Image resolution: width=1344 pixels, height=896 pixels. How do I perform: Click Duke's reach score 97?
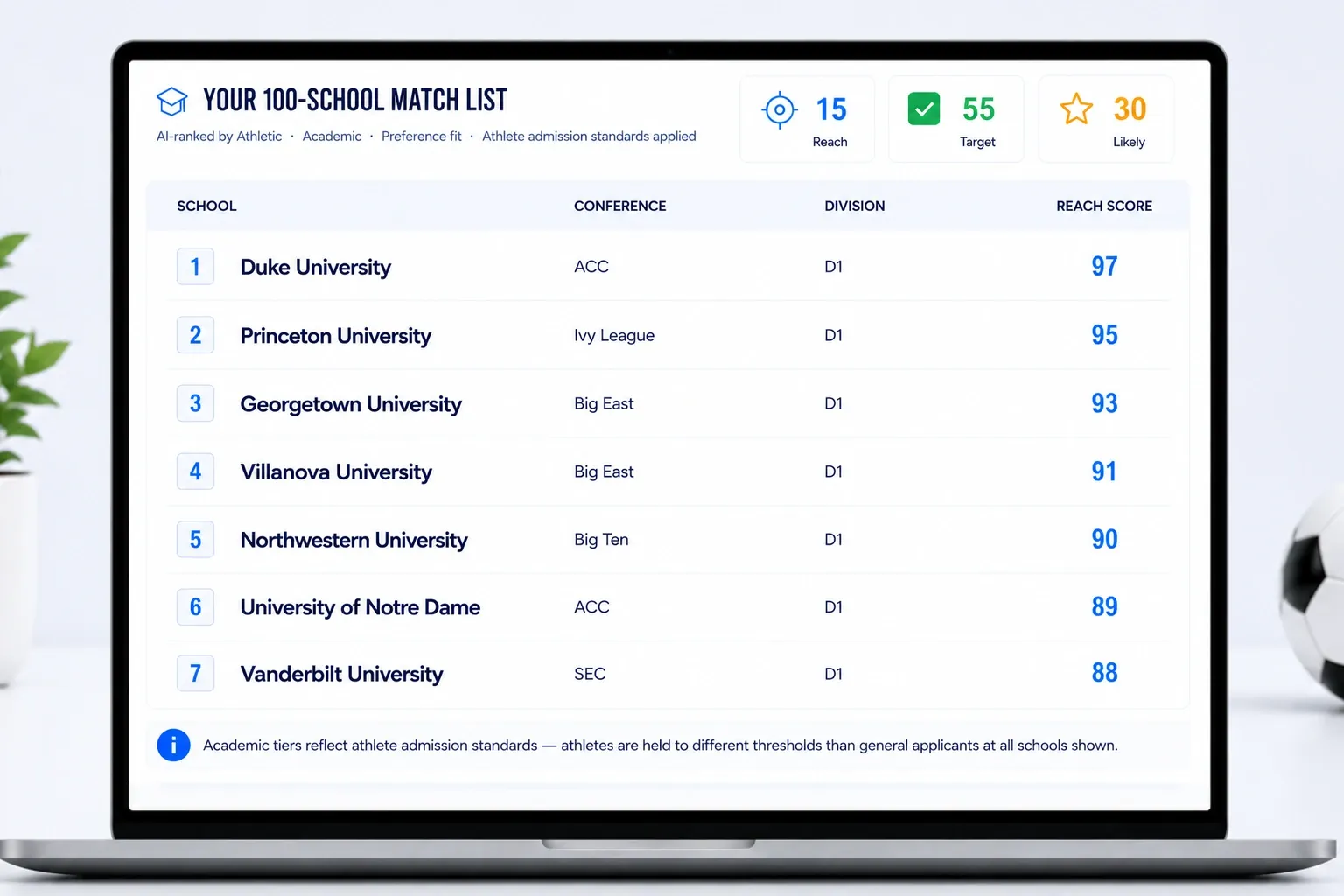point(1104,266)
